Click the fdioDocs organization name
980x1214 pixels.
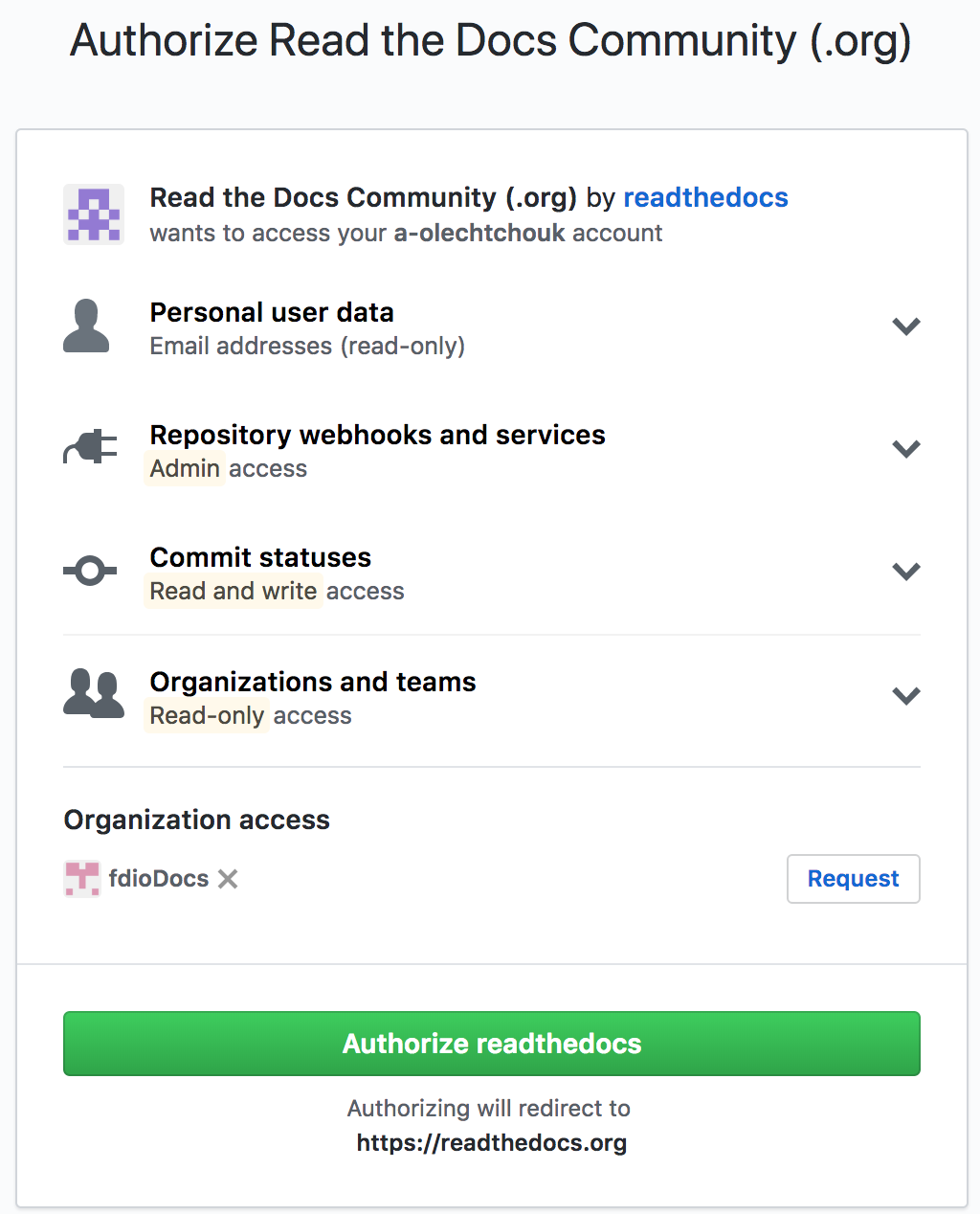pyautogui.click(x=159, y=879)
